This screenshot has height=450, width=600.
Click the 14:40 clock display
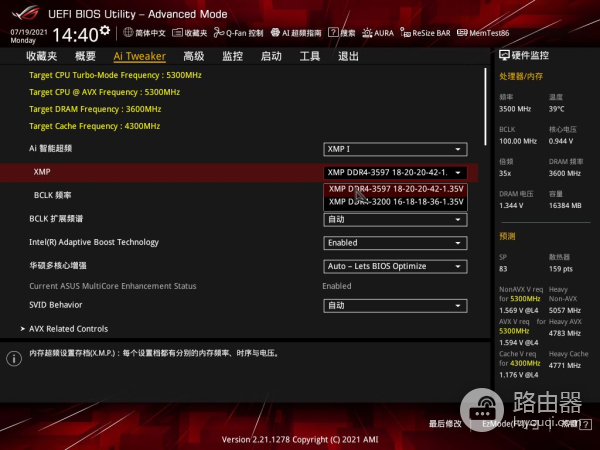tap(75, 35)
